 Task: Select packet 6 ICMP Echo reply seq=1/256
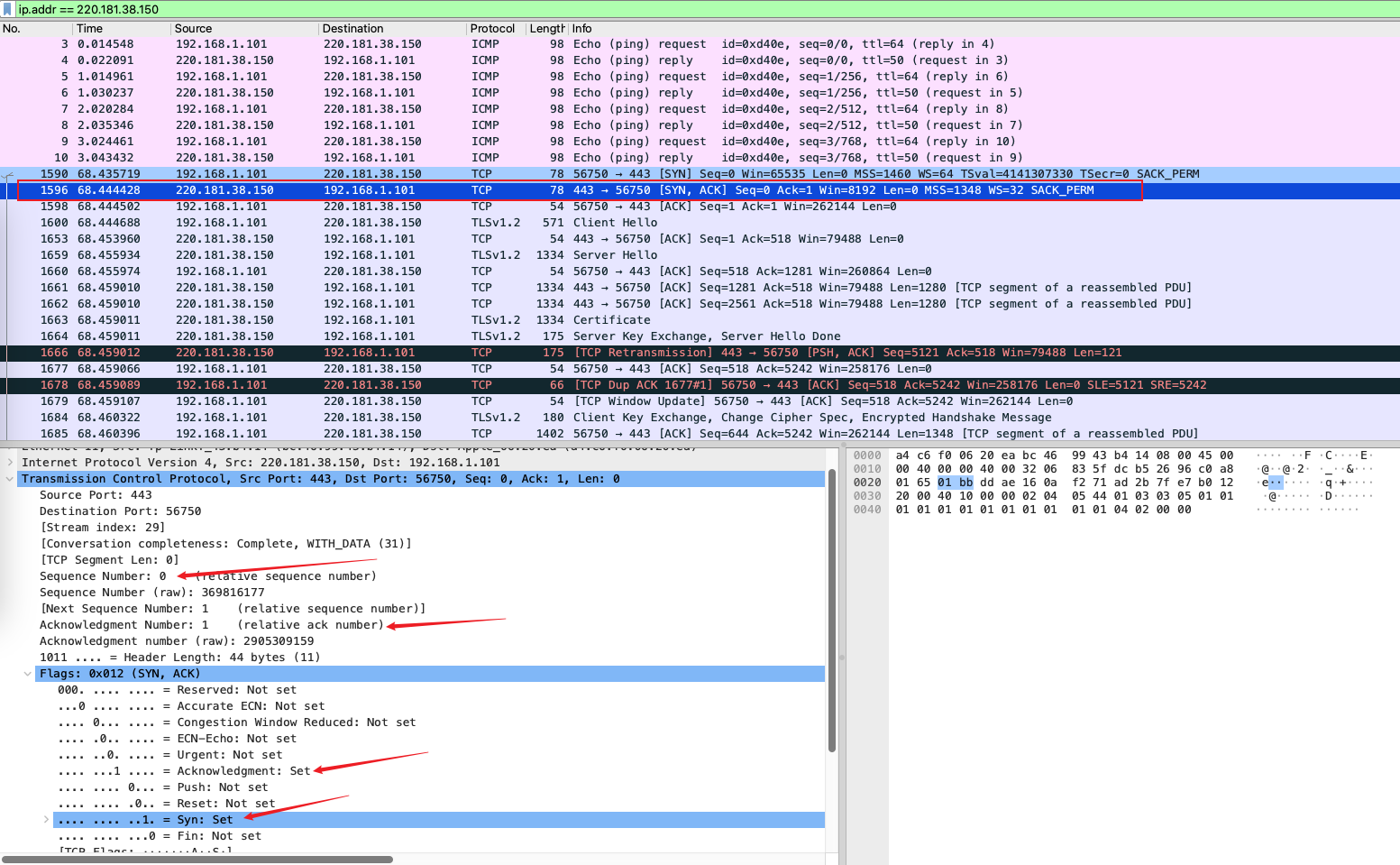pyautogui.click(x=700, y=93)
